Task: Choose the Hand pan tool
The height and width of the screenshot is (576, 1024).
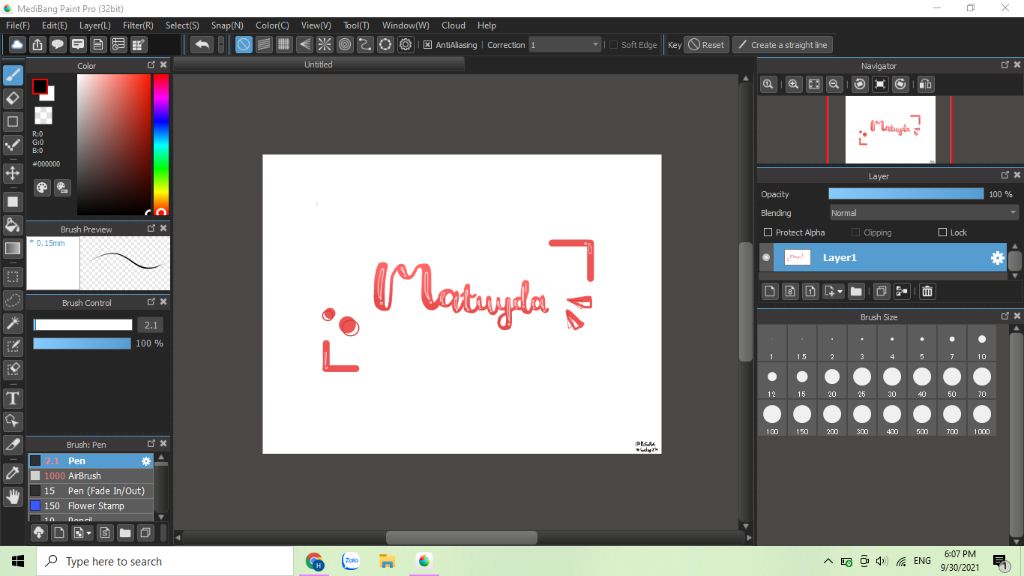Action: [13, 496]
